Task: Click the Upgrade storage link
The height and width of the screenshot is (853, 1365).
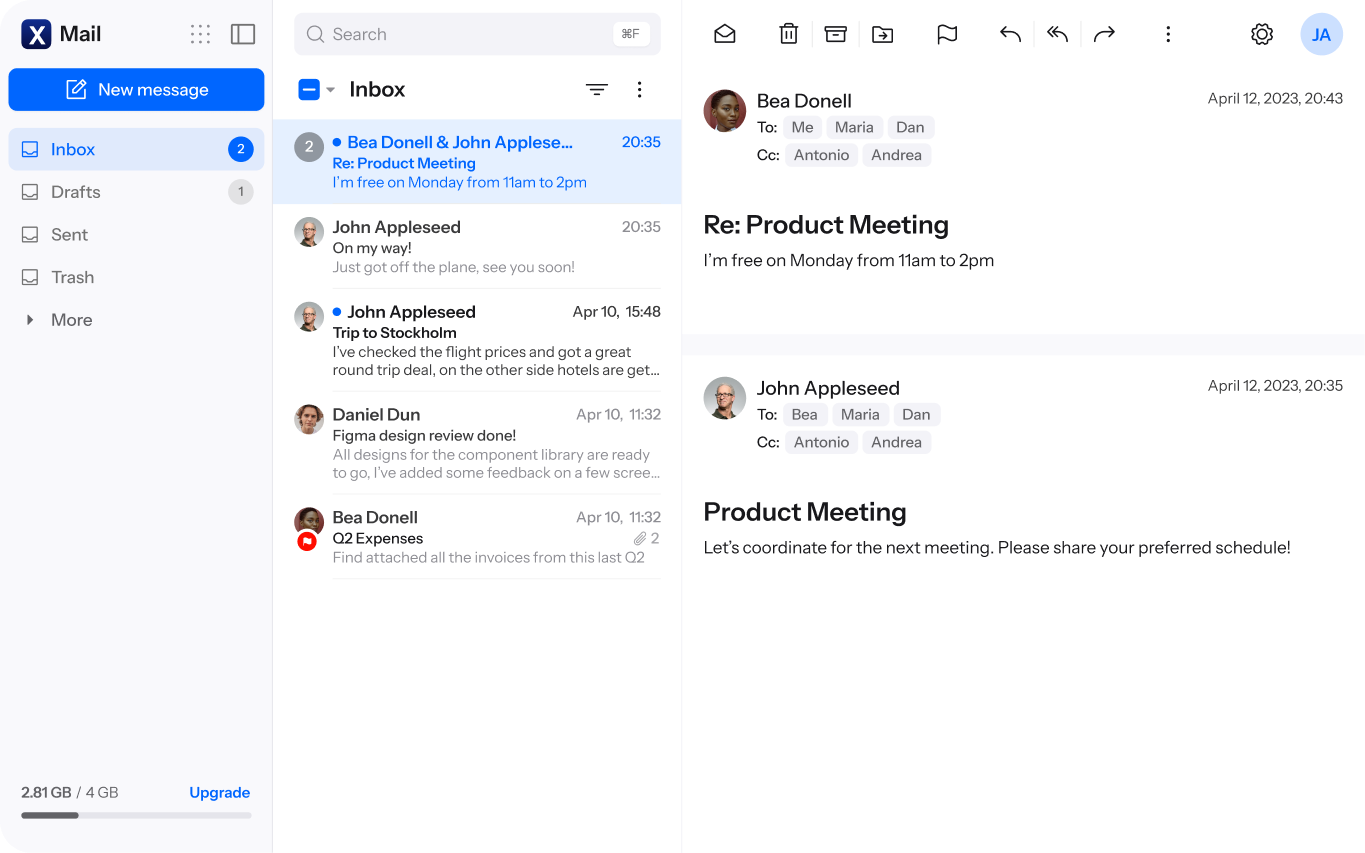Action: [220, 792]
